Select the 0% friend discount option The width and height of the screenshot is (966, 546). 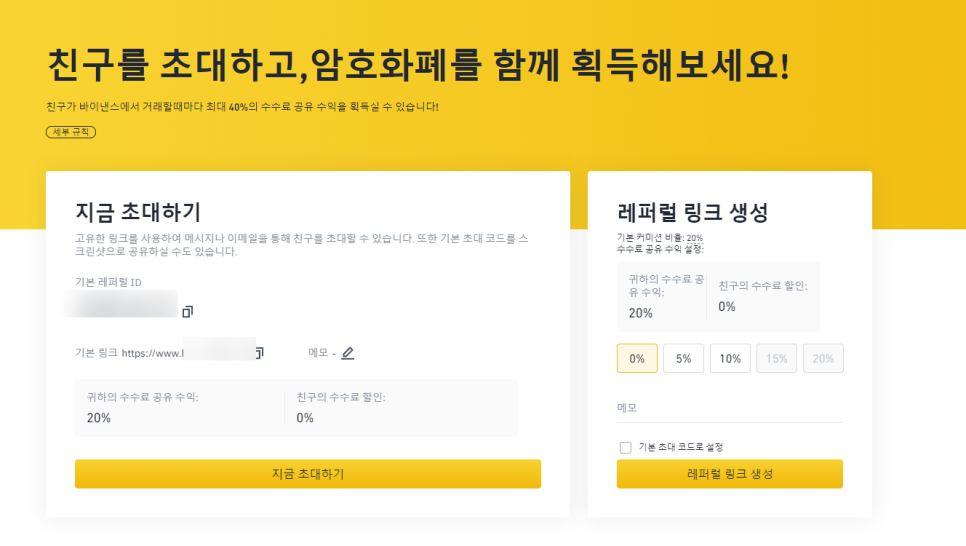pos(637,358)
